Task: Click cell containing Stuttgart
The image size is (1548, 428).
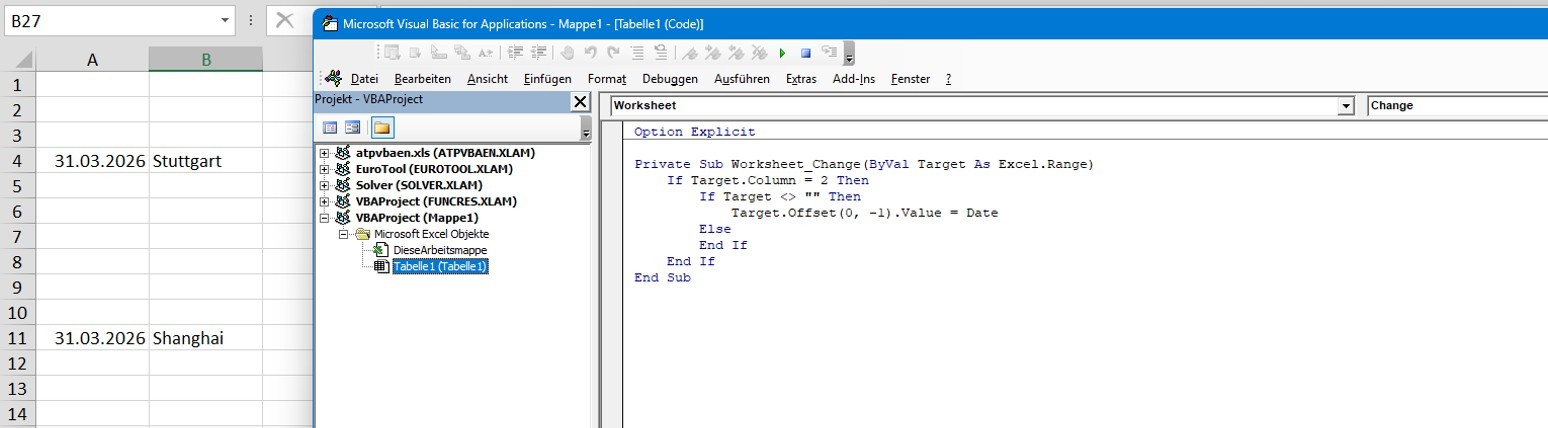Action: click(205, 160)
